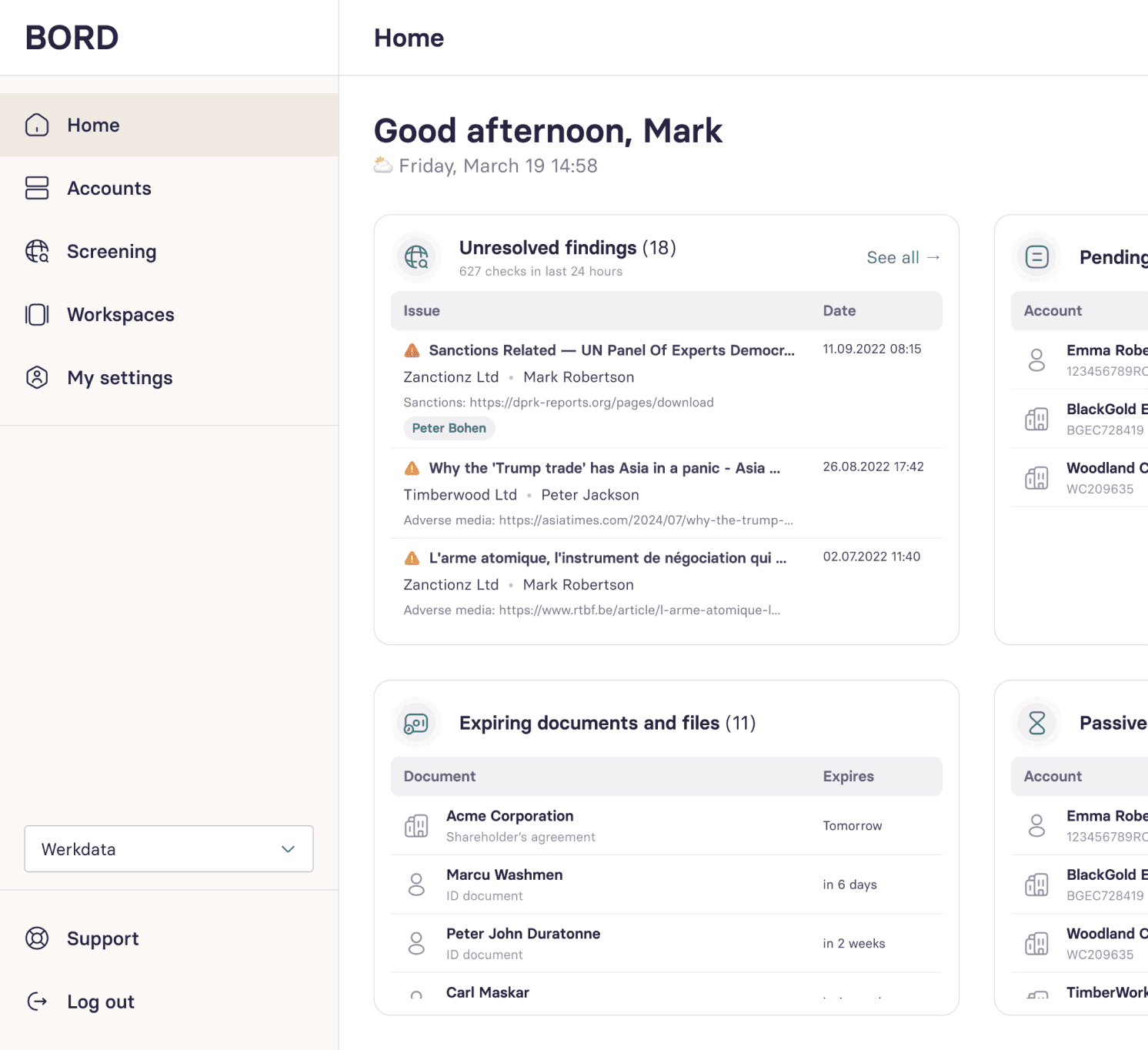Open Why the 'Trump trade' finding title
This screenshot has height=1050, width=1148.
605,468
